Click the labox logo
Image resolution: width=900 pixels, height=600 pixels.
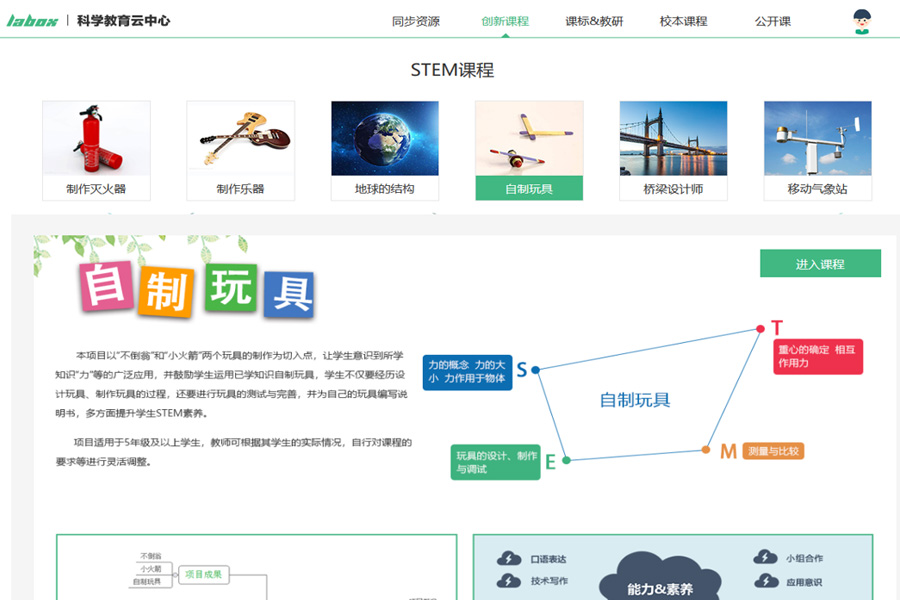(32, 21)
